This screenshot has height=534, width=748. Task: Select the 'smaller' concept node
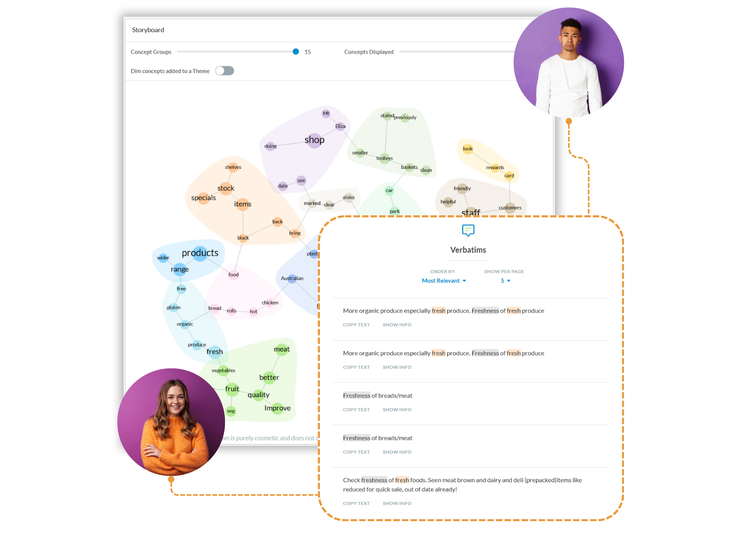coord(360,153)
